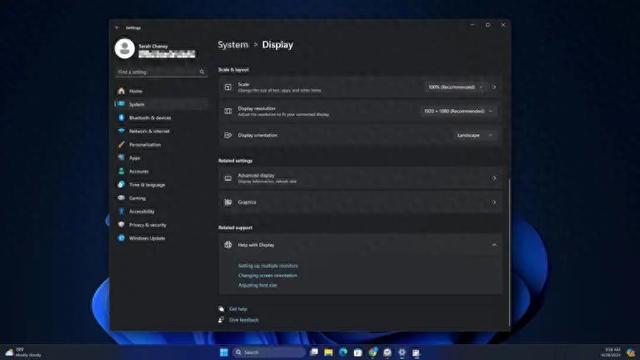Open the Settings gear taskbar icon

[402, 352]
